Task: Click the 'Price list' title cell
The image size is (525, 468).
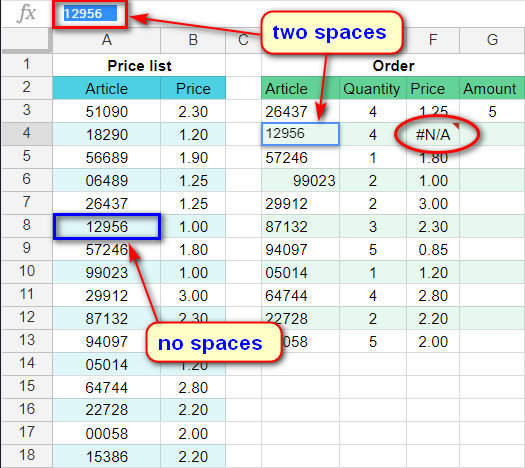Action: 139,66
